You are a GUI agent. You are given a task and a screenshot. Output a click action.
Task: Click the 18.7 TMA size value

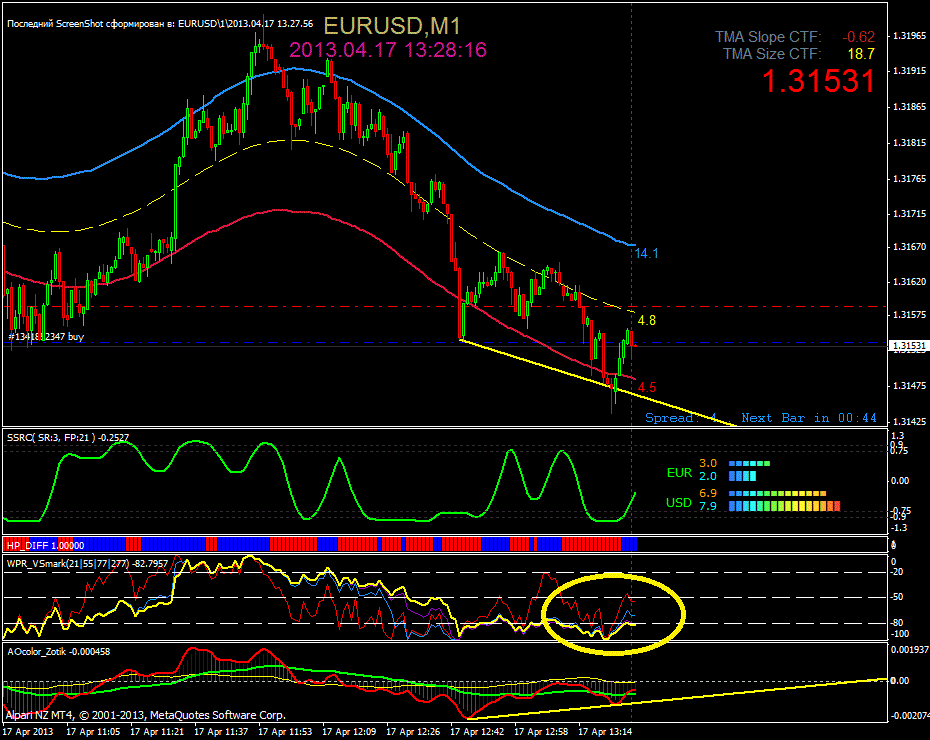pos(861,54)
